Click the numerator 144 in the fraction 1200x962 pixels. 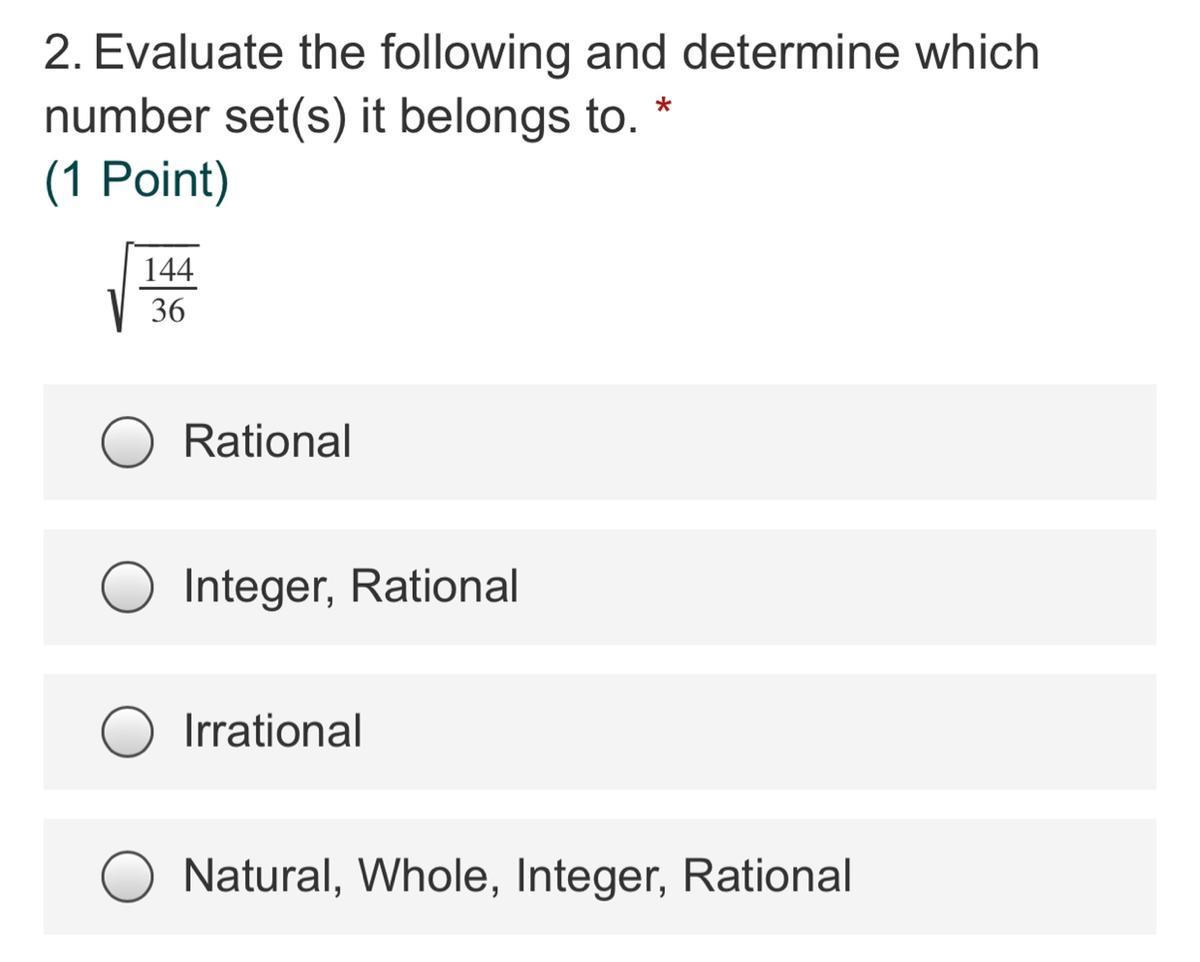click(168, 270)
